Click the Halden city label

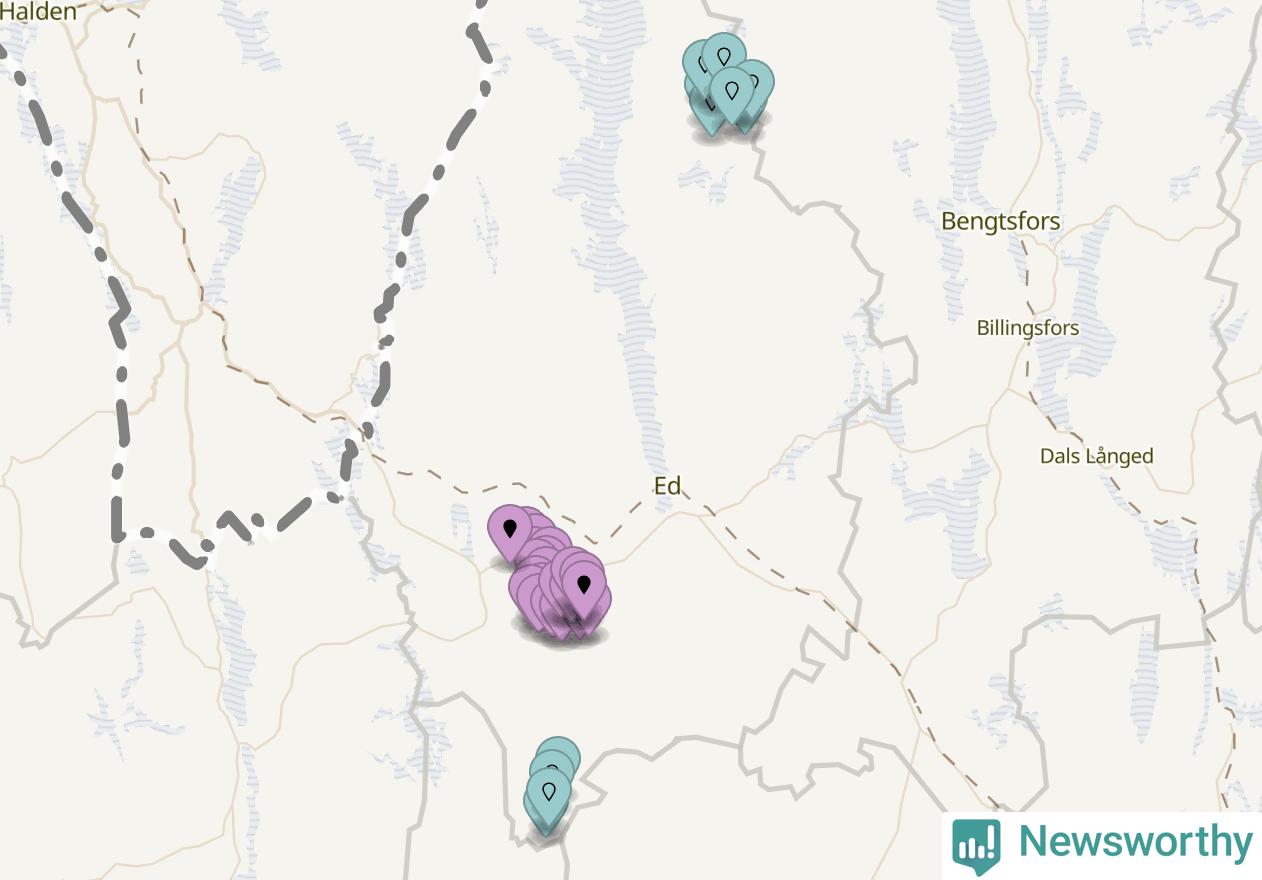38,12
